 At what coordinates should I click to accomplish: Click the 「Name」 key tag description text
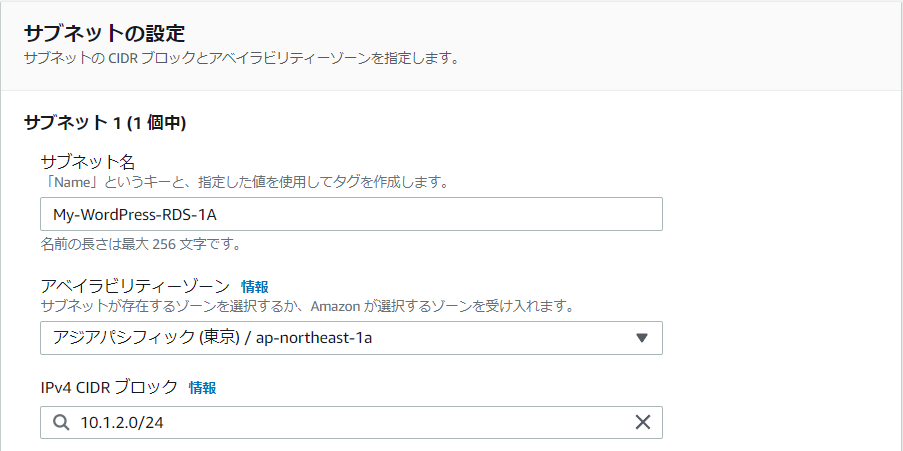coord(245,183)
